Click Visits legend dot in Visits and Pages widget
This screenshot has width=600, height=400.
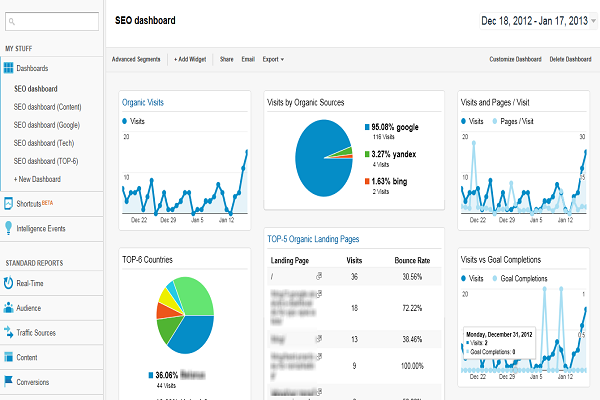tap(463, 121)
